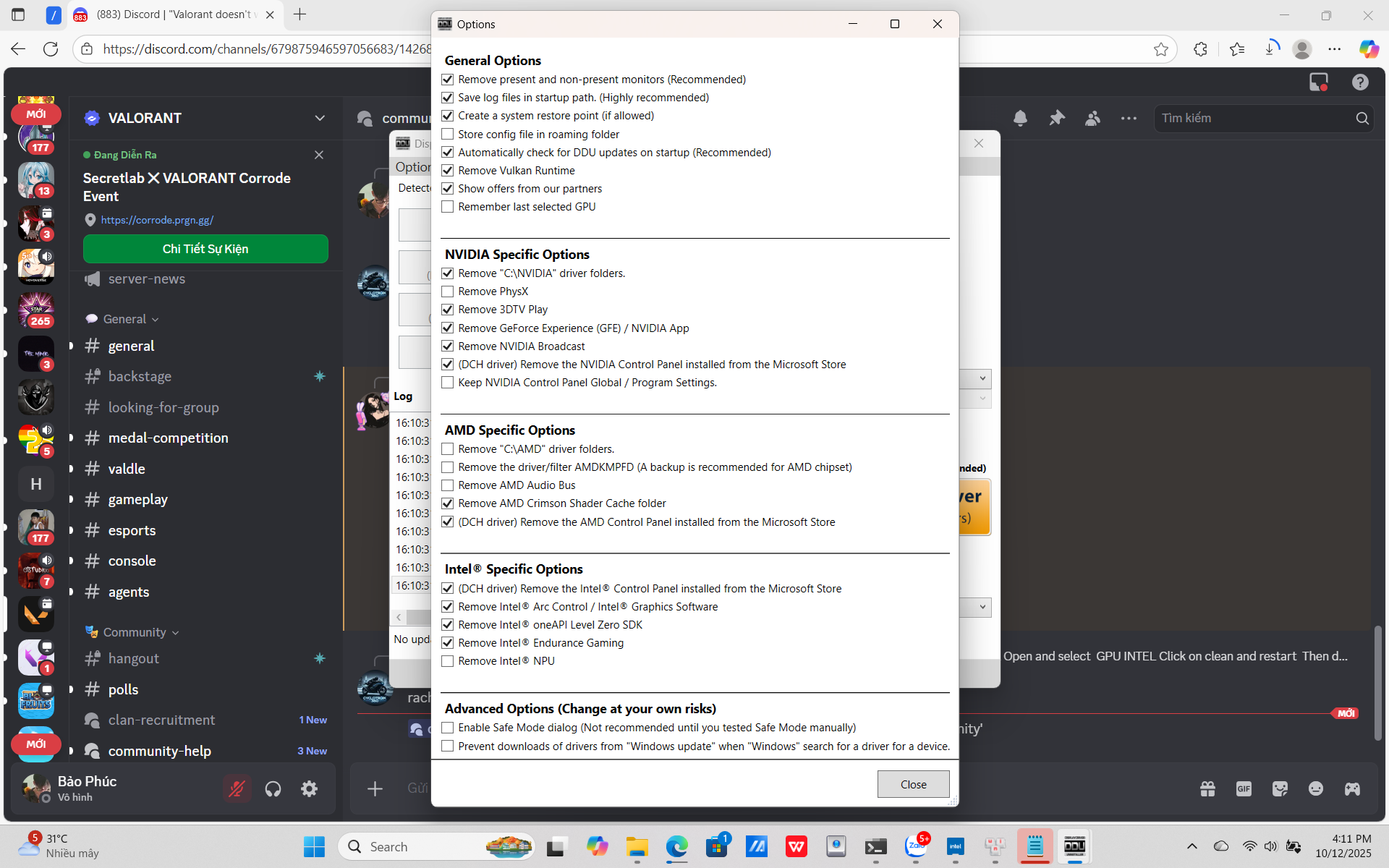
Task: Open the emoji picker icon
Action: click(1316, 789)
